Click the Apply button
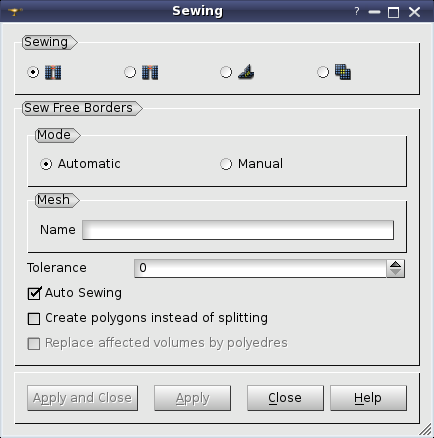The width and height of the screenshot is (434, 438). tap(192, 398)
